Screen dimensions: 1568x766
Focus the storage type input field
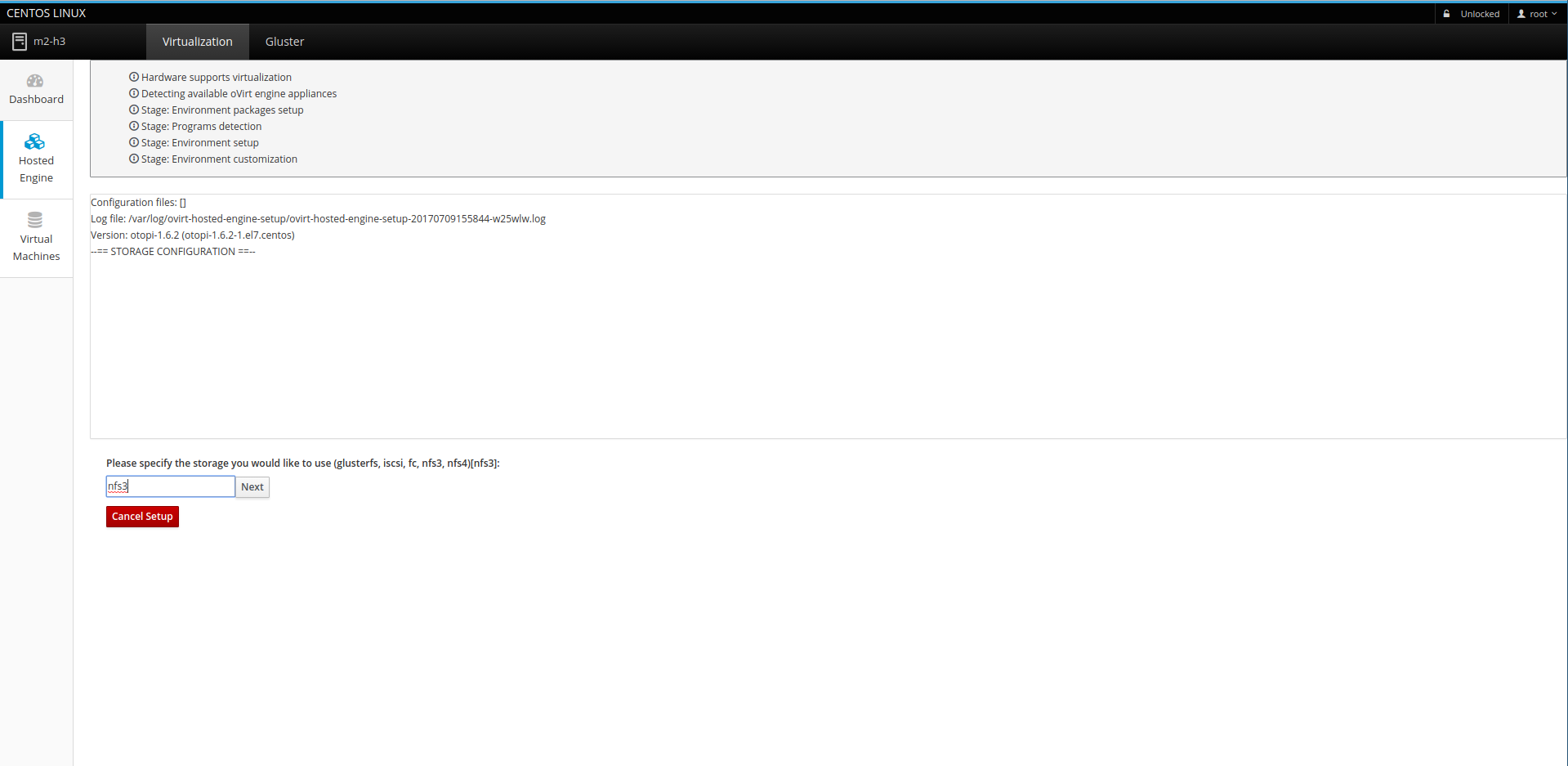click(171, 486)
